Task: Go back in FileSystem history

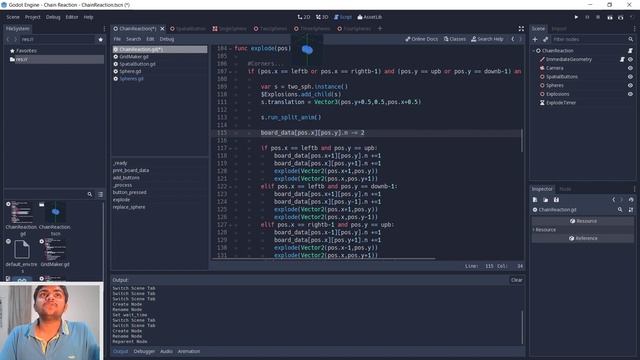Action: pyautogui.click(x=8, y=39)
